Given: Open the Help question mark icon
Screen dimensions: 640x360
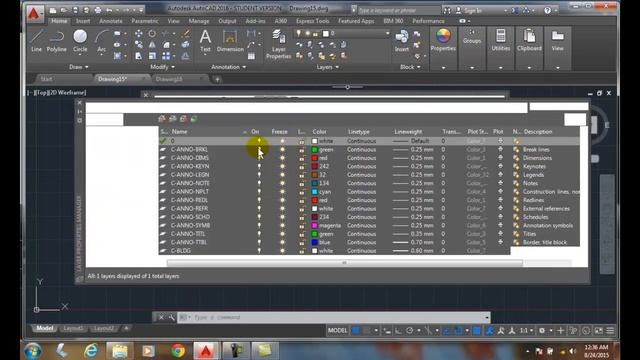Looking at the screenshot, I should pos(547,11).
